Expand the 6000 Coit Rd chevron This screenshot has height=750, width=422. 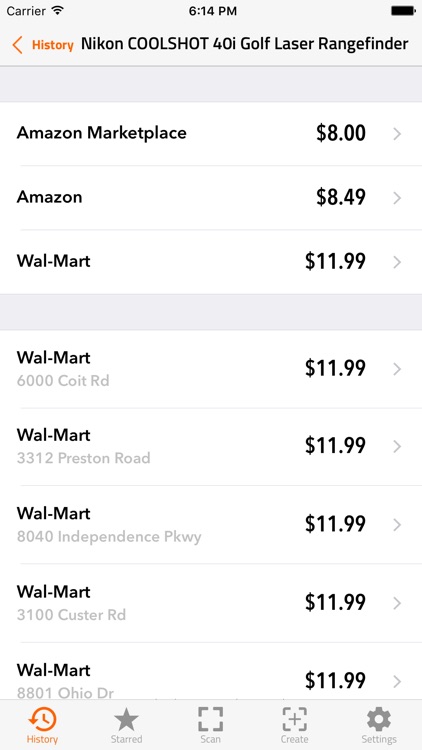click(x=397, y=369)
